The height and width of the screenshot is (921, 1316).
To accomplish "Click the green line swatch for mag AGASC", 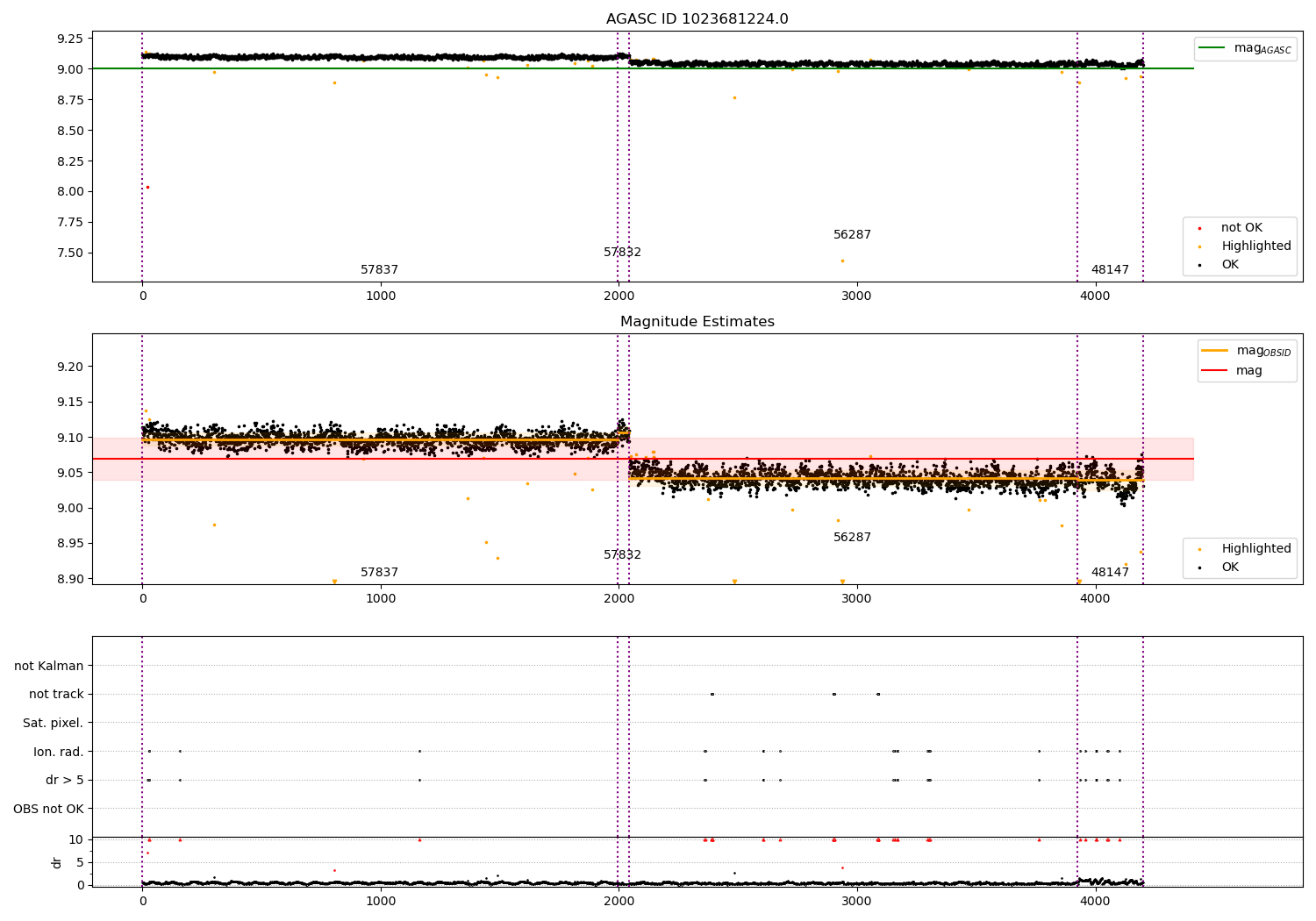I will tap(1212, 48).
